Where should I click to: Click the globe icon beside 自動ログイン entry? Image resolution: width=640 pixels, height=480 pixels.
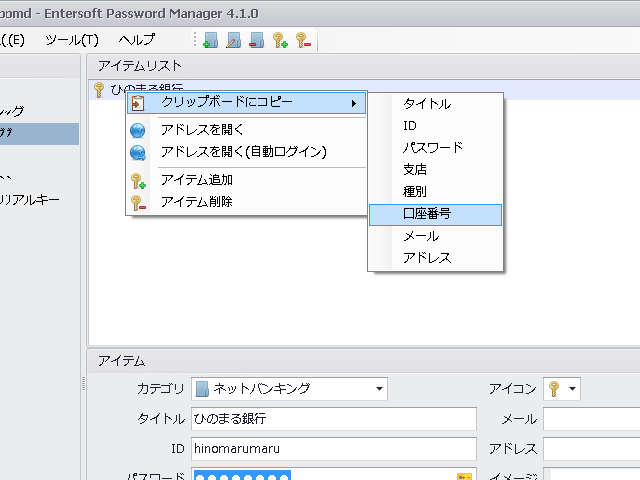[138, 153]
